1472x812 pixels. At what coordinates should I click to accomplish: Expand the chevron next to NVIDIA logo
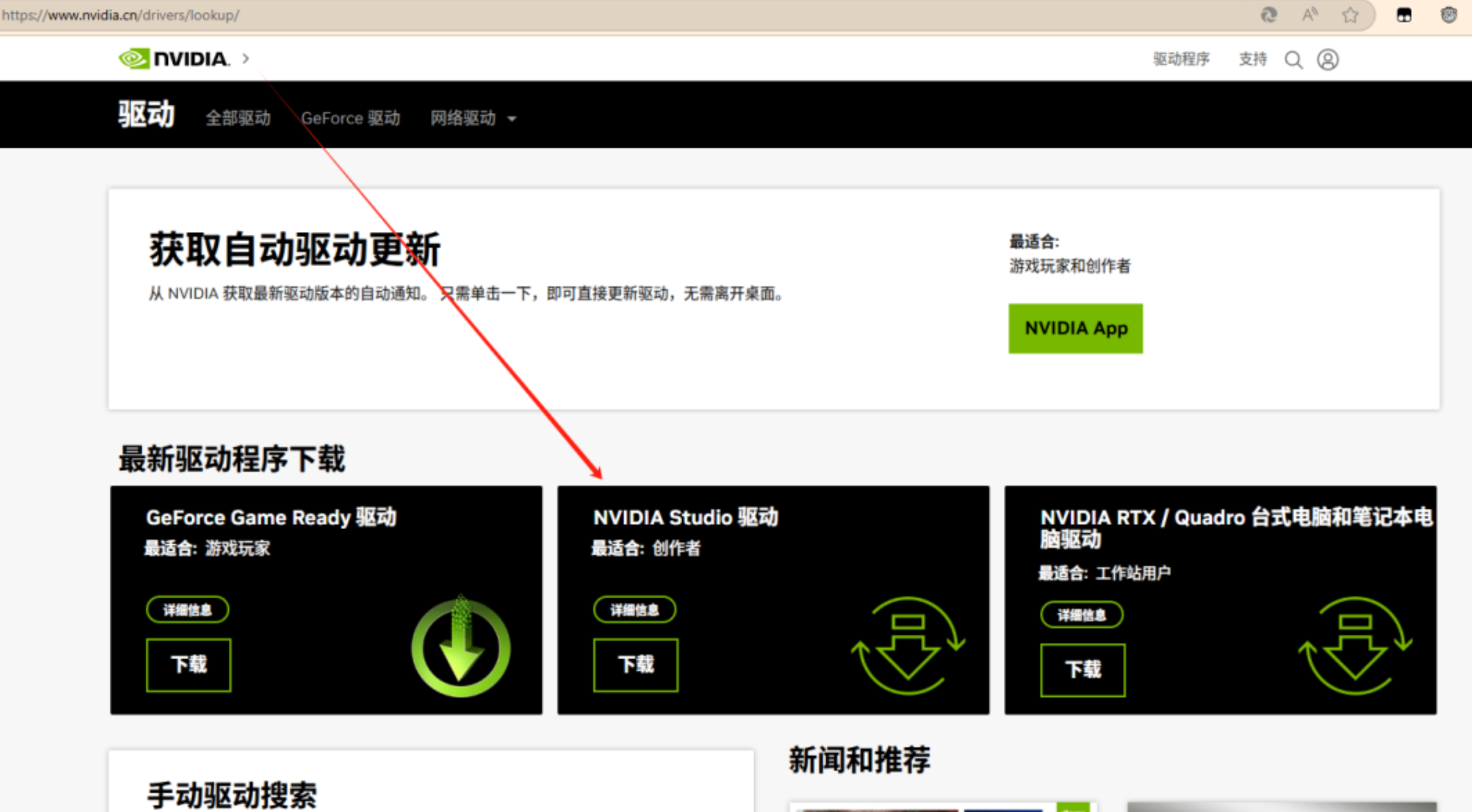coord(246,58)
